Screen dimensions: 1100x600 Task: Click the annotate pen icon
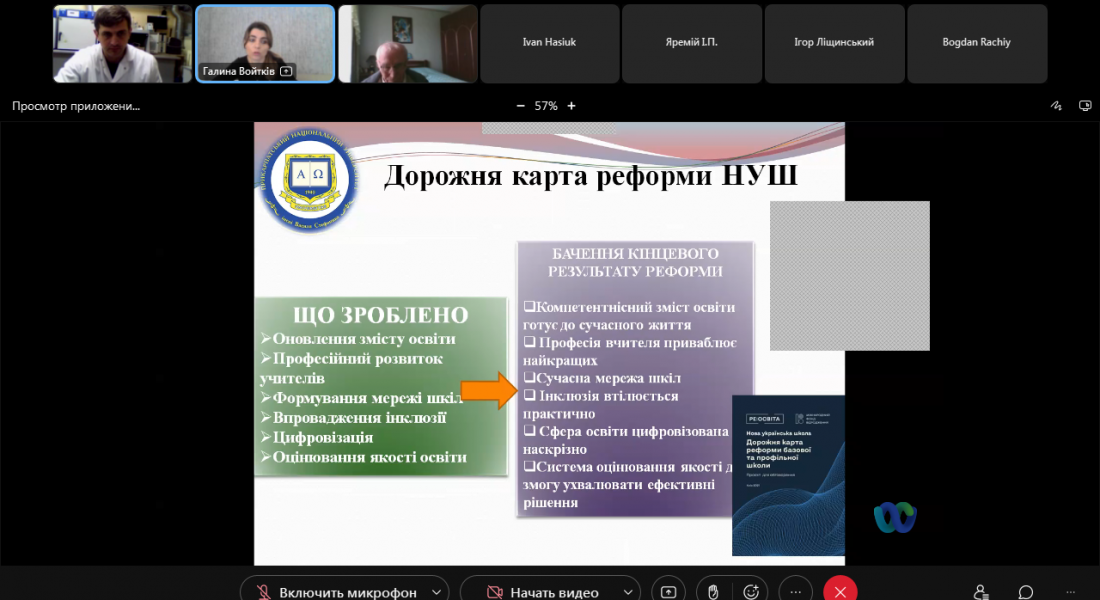(1056, 106)
